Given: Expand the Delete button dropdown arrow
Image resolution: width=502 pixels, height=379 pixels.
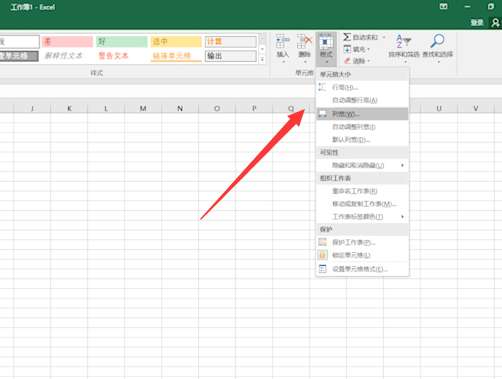Looking at the screenshot, I should coord(305,62).
